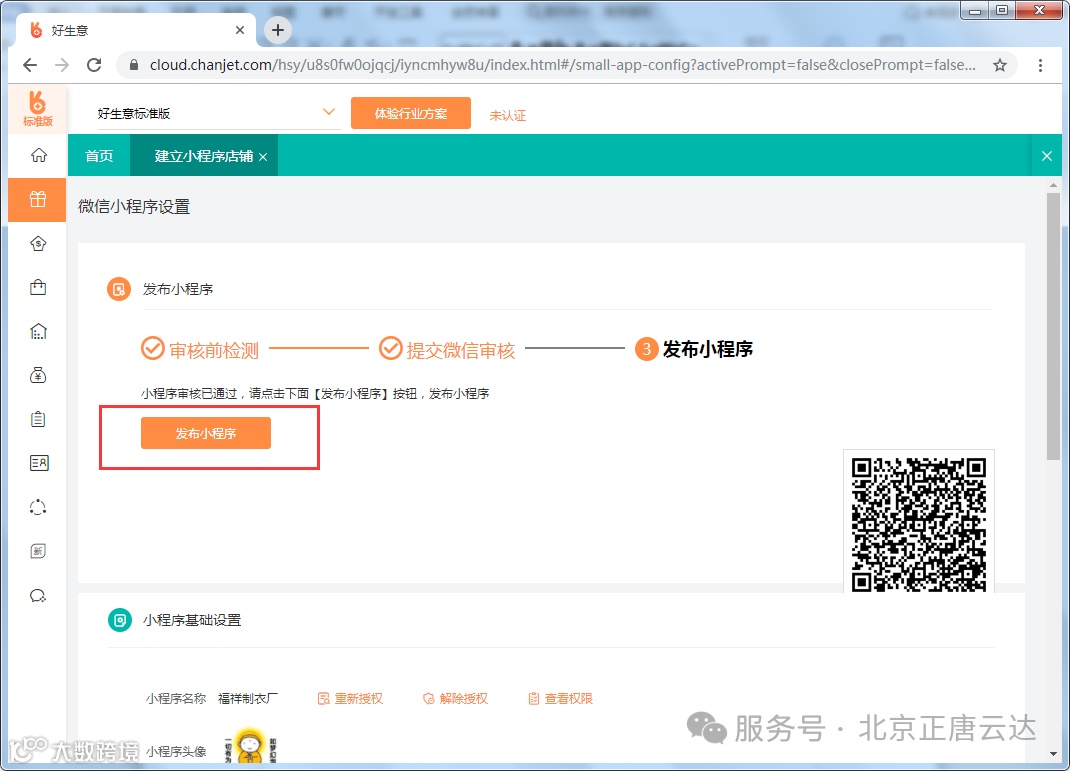
Task: Open the shopping bag icon in sidebar
Action: 38,287
